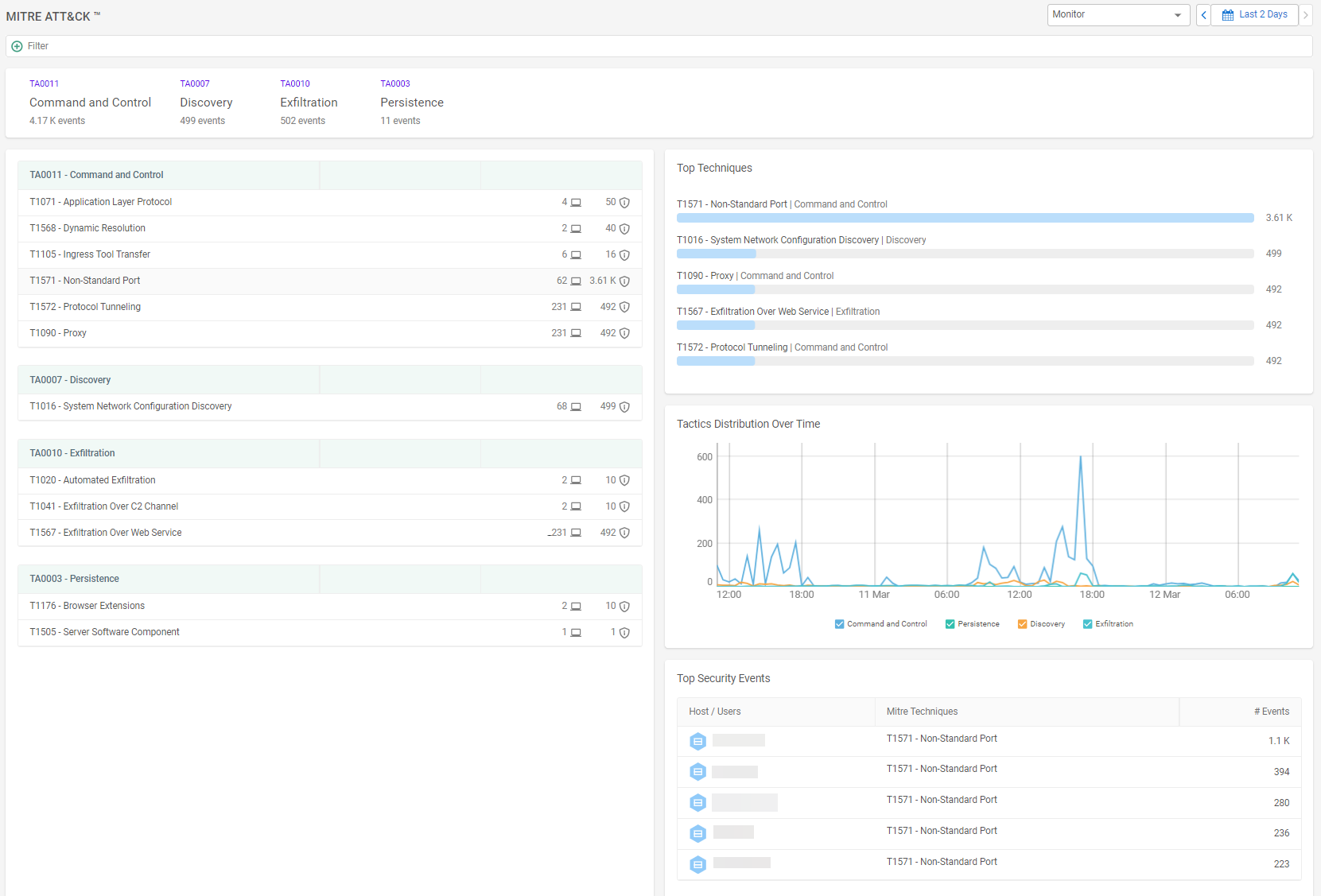Select the Persistence TA0003 tactic card
This screenshot has width=1321, height=896.
pyautogui.click(x=411, y=102)
